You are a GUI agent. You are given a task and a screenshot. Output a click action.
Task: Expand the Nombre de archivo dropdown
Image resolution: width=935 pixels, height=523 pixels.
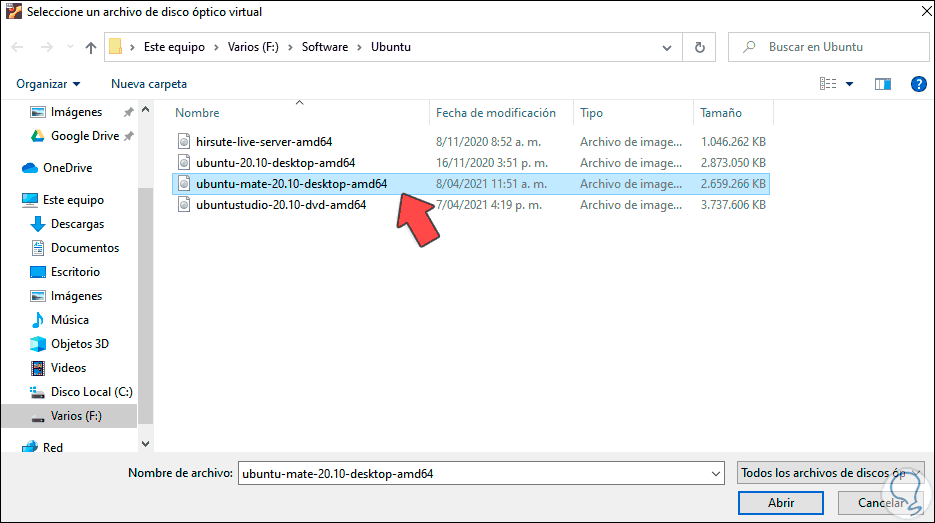pos(716,474)
